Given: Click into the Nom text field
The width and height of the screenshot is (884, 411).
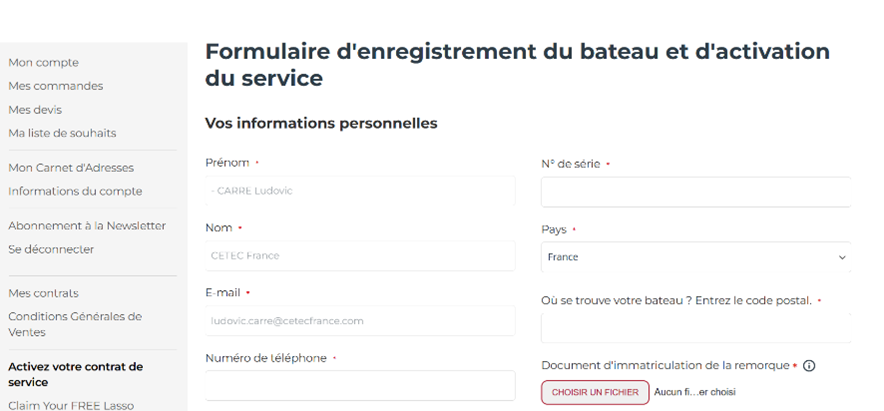Looking at the screenshot, I should 360,256.
